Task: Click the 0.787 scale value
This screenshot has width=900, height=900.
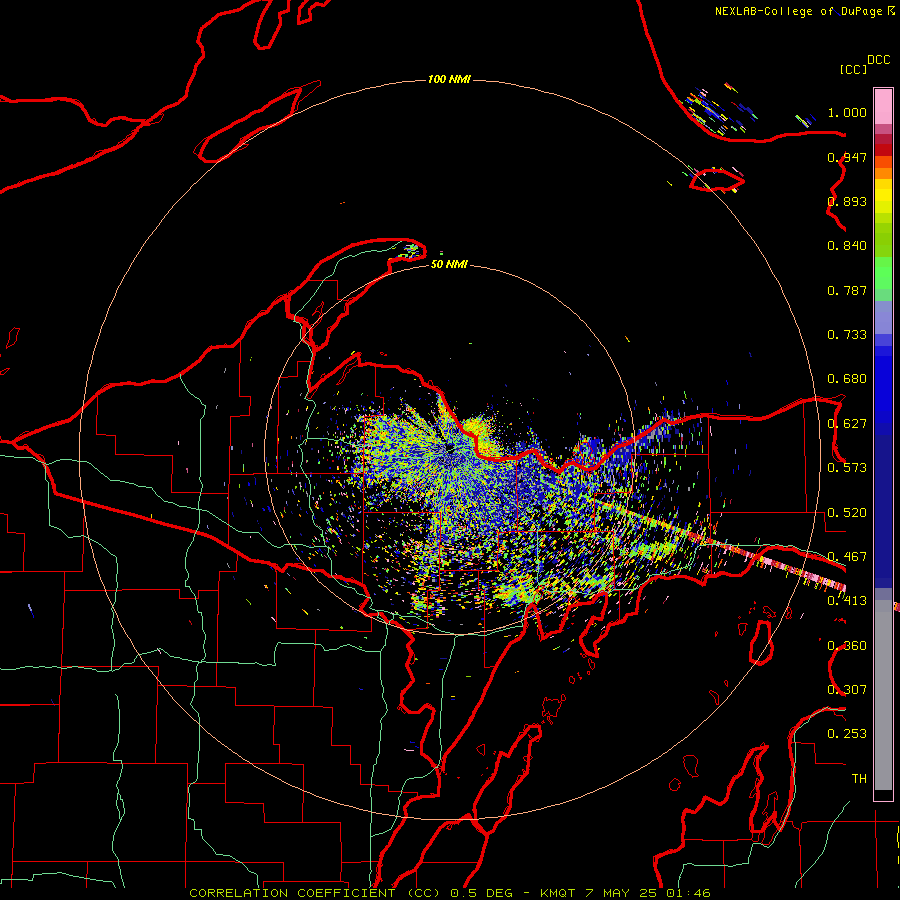Action: pos(847,290)
